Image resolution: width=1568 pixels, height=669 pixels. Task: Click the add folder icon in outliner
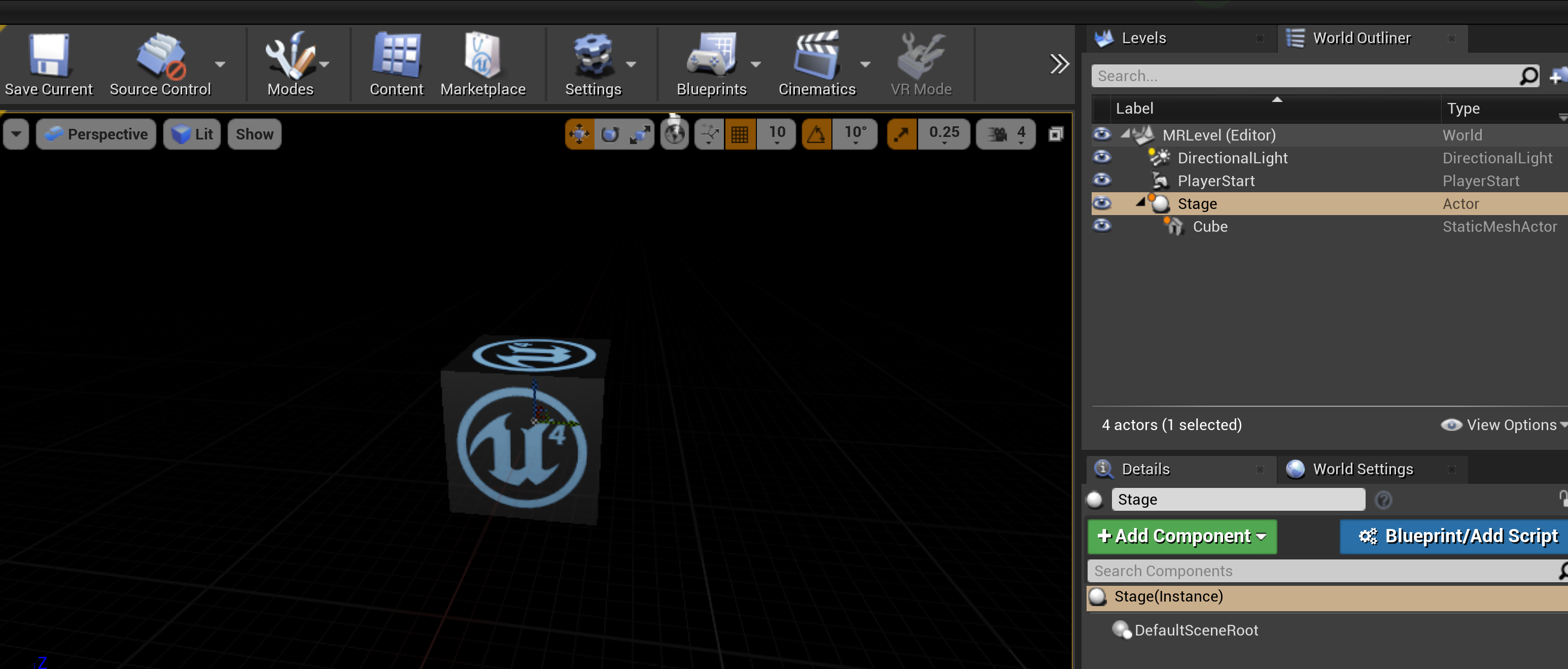pos(1558,76)
